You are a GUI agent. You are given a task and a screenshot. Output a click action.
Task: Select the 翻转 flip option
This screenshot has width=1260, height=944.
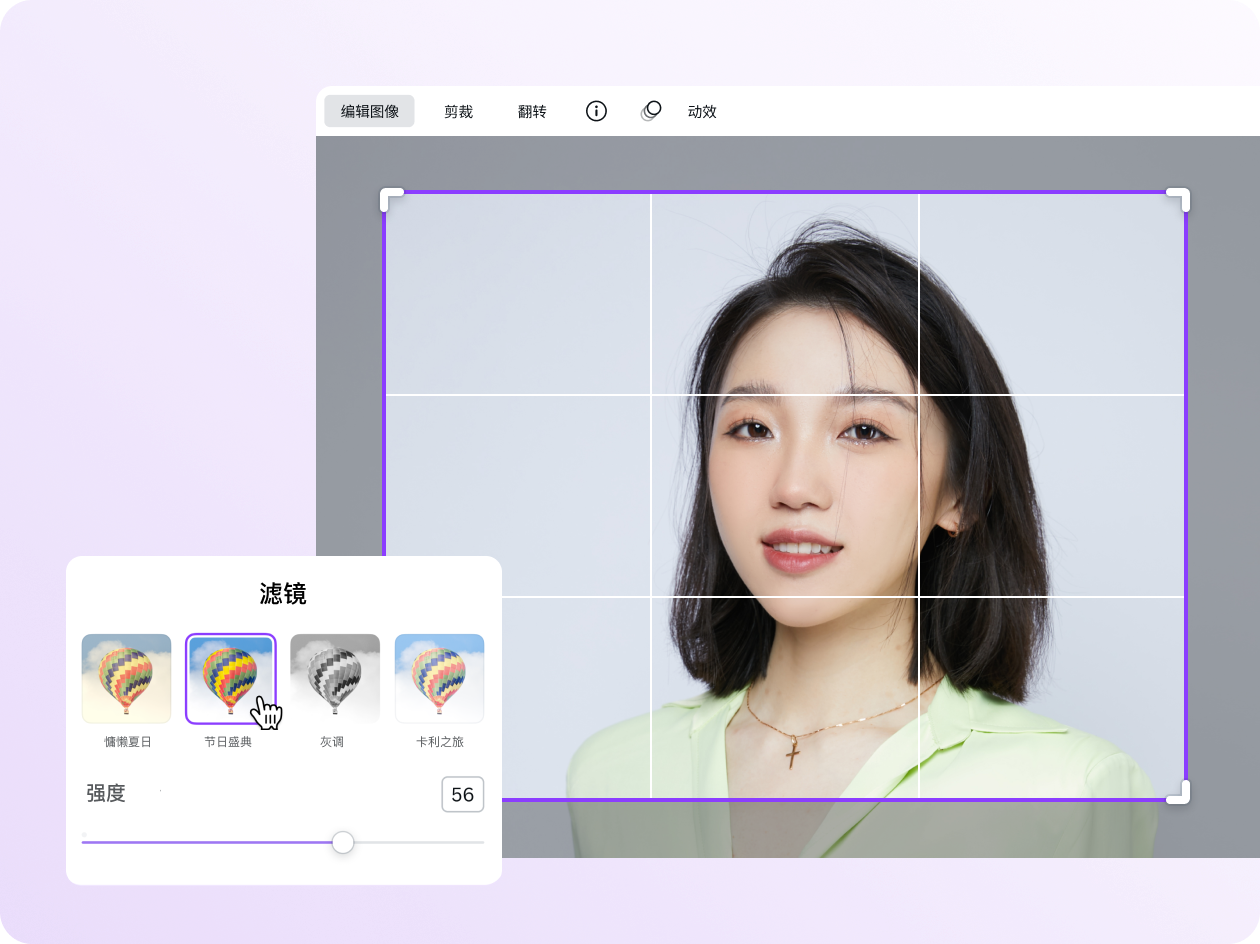[x=532, y=111]
